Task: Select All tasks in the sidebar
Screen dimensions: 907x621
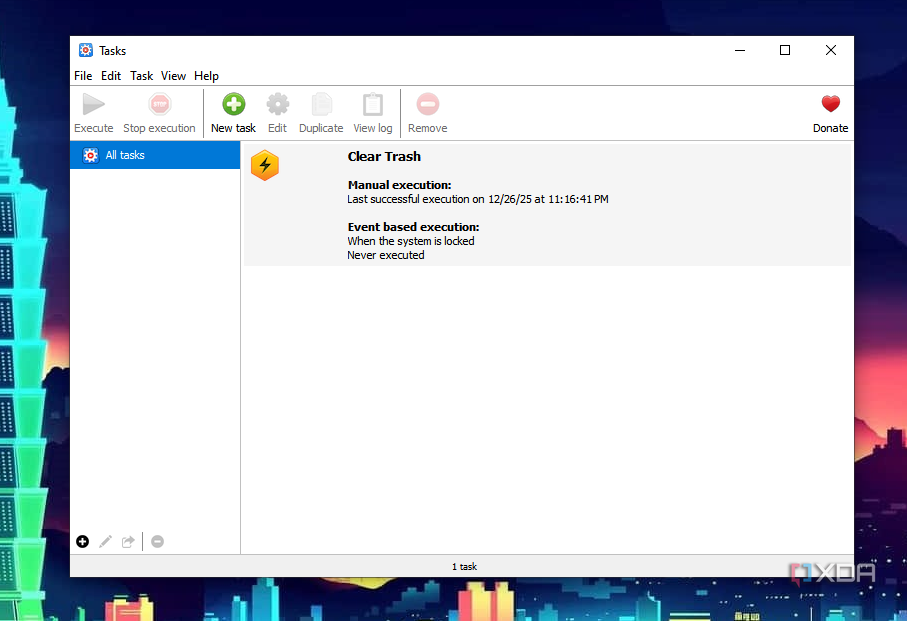Action: [x=125, y=155]
